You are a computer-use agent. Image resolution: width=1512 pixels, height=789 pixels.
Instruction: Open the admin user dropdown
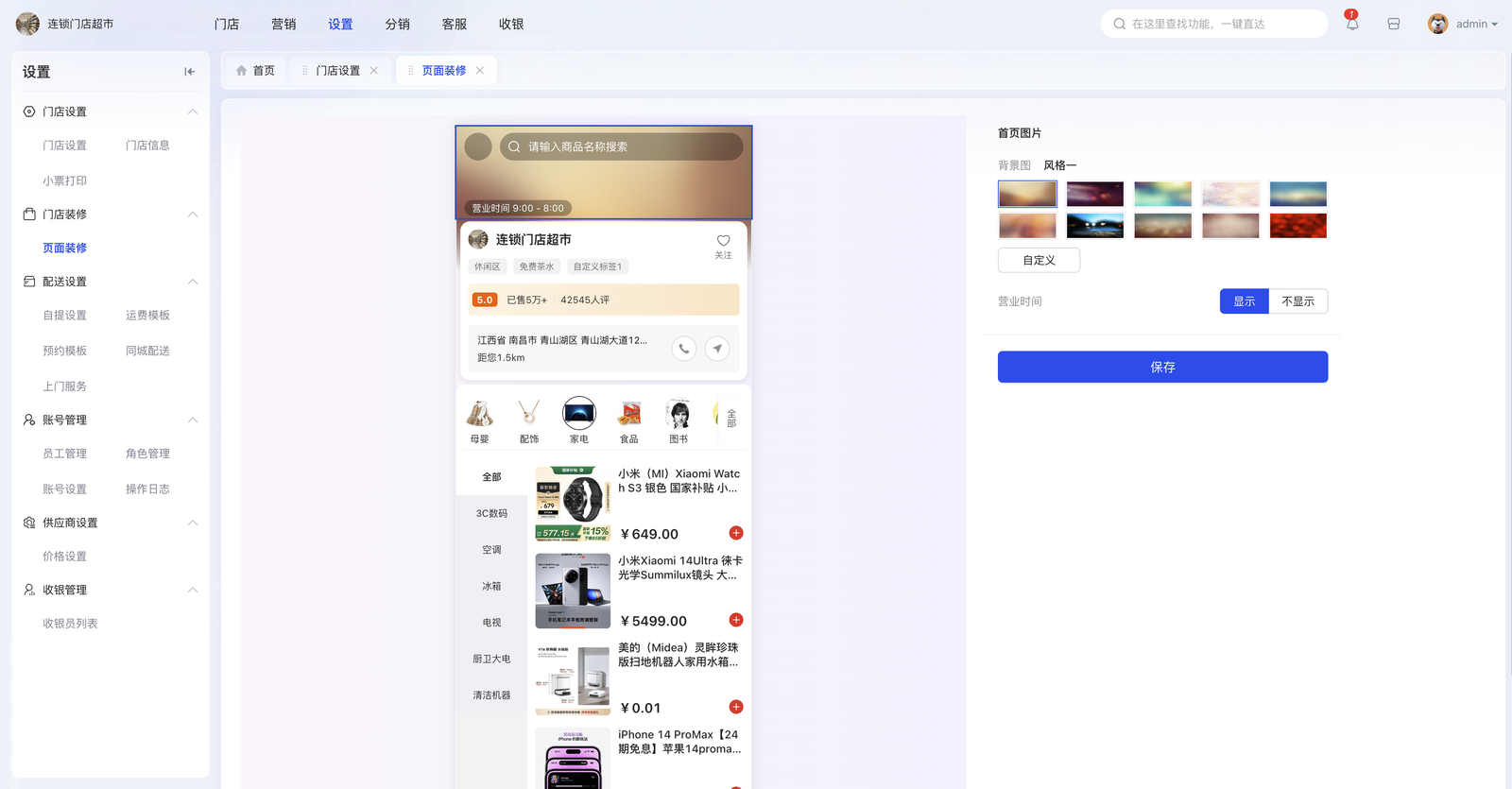click(1463, 24)
